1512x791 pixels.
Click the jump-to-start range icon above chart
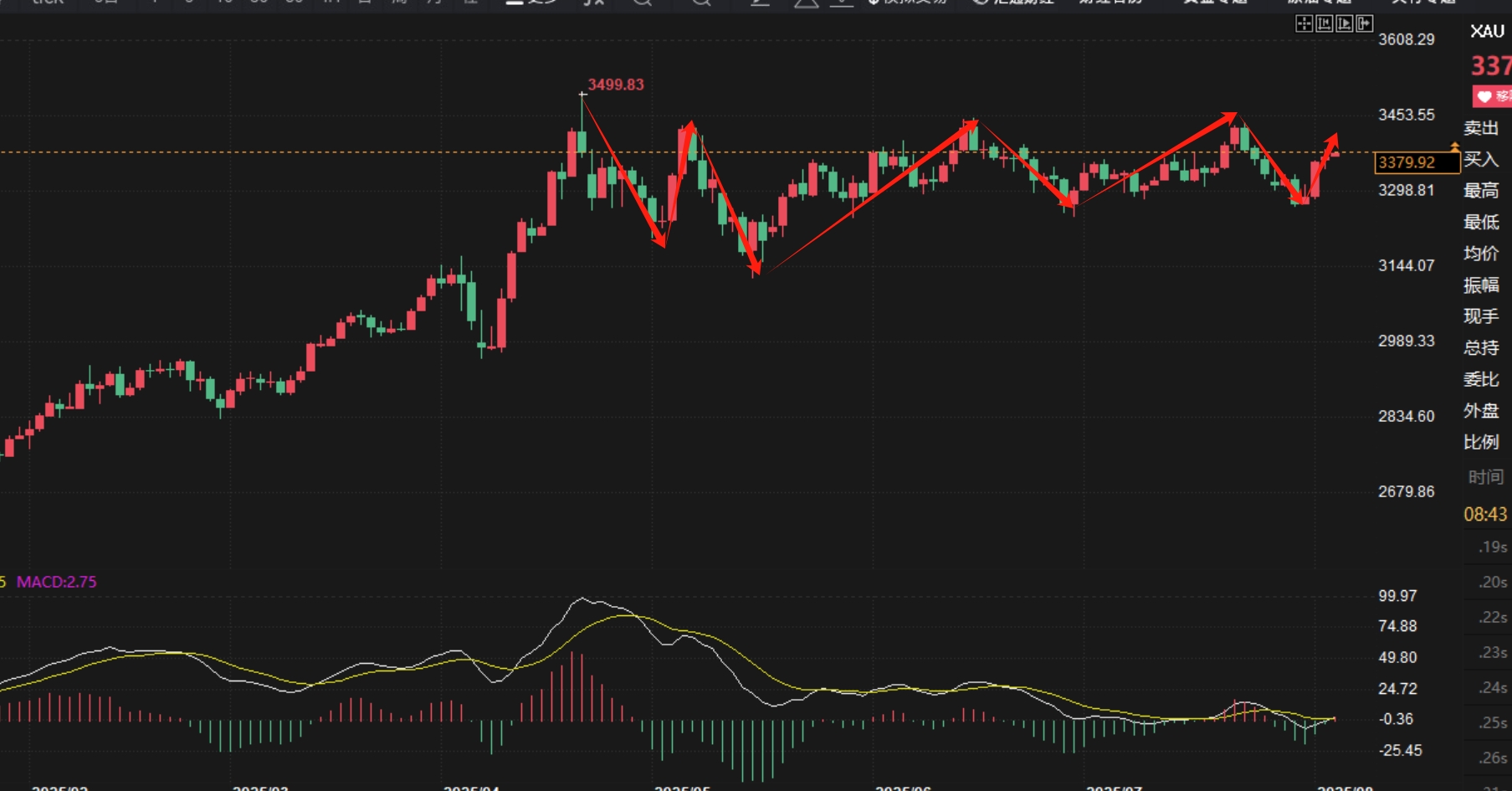click(1324, 23)
